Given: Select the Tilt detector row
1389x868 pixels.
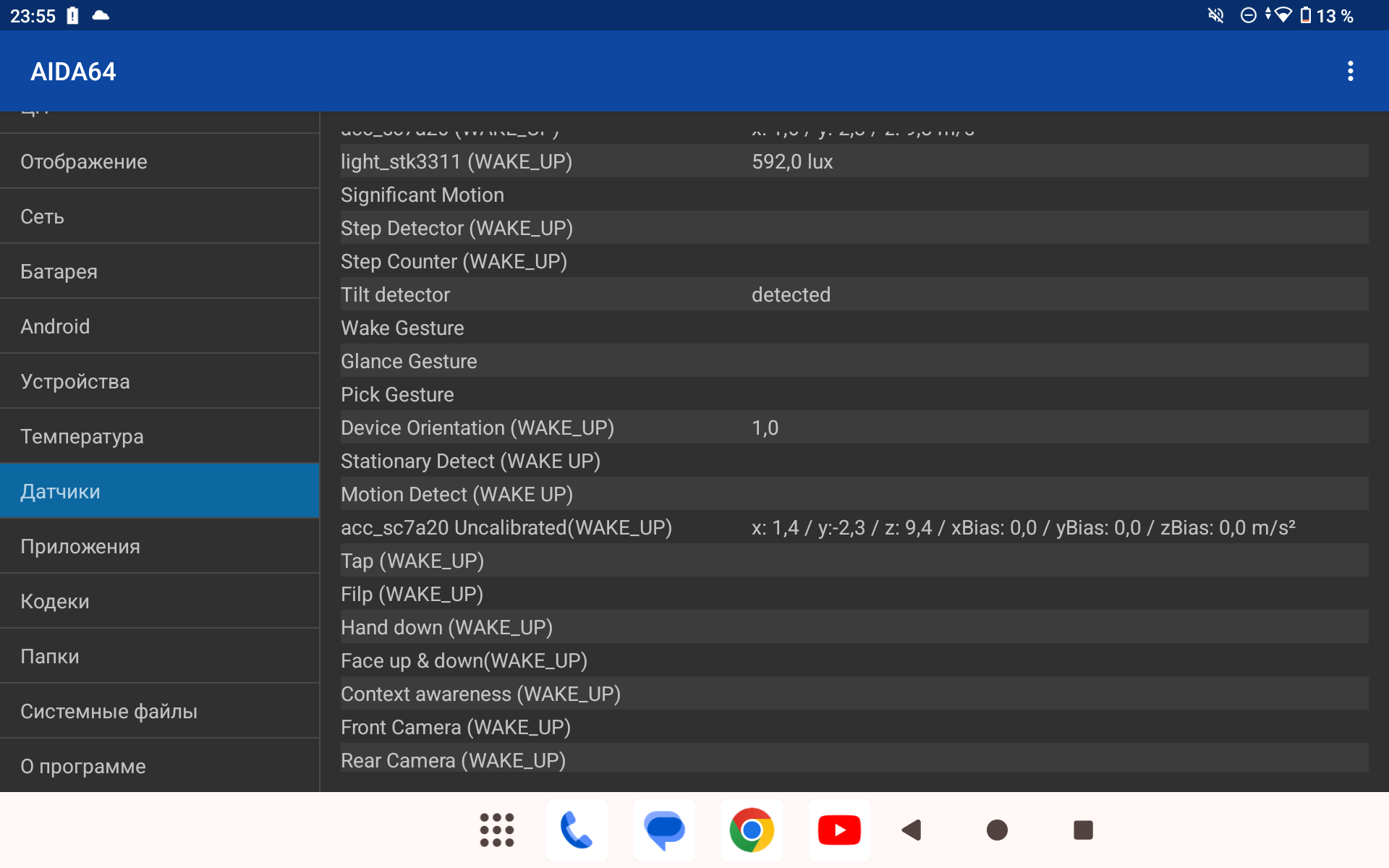Looking at the screenshot, I should coord(854,294).
